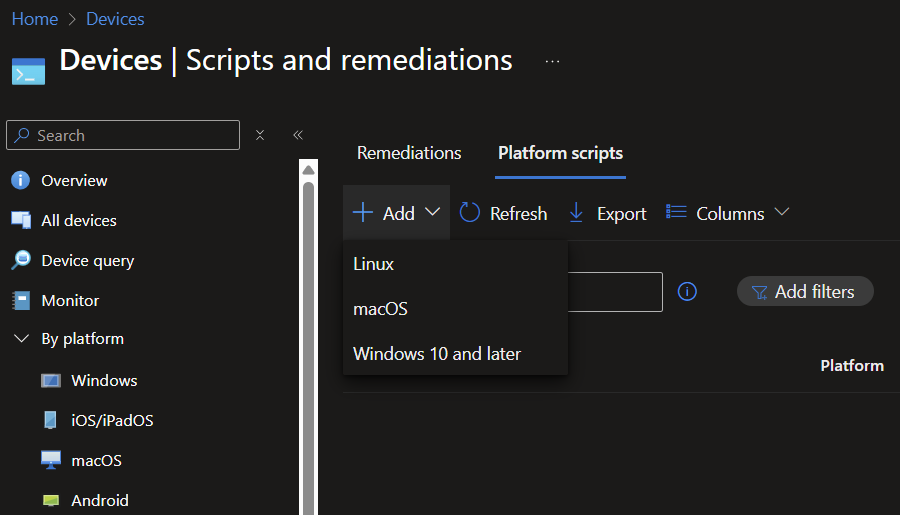Click the Overview info icon in sidebar

click(21, 181)
